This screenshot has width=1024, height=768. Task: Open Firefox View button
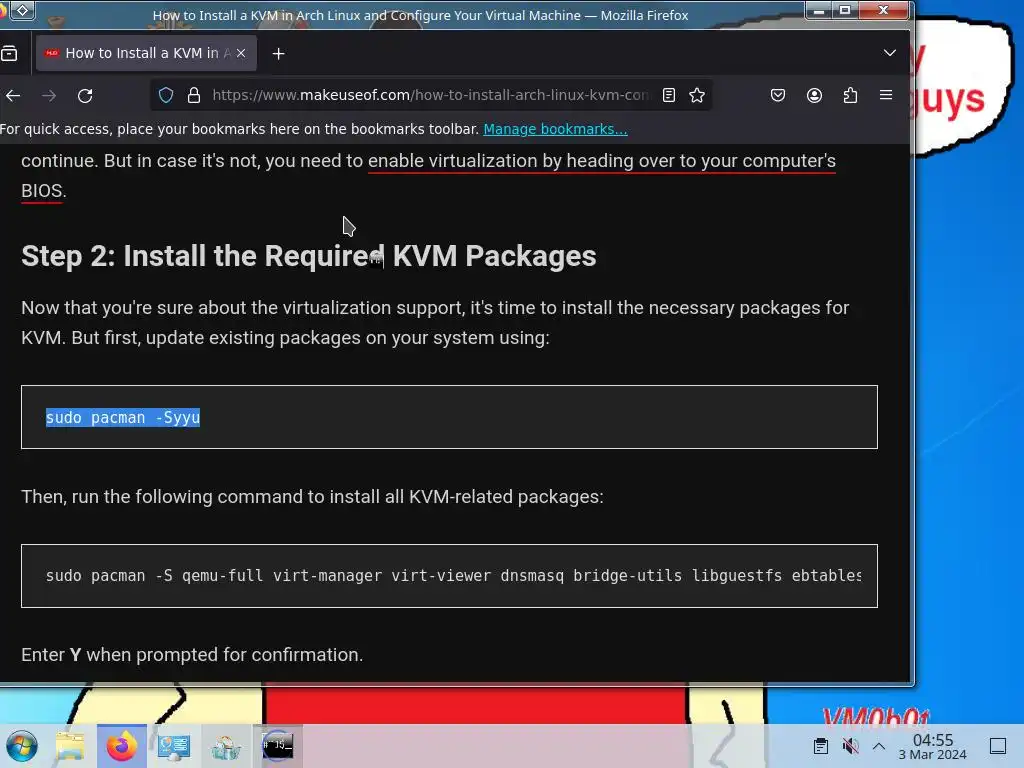click(x=9, y=54)
